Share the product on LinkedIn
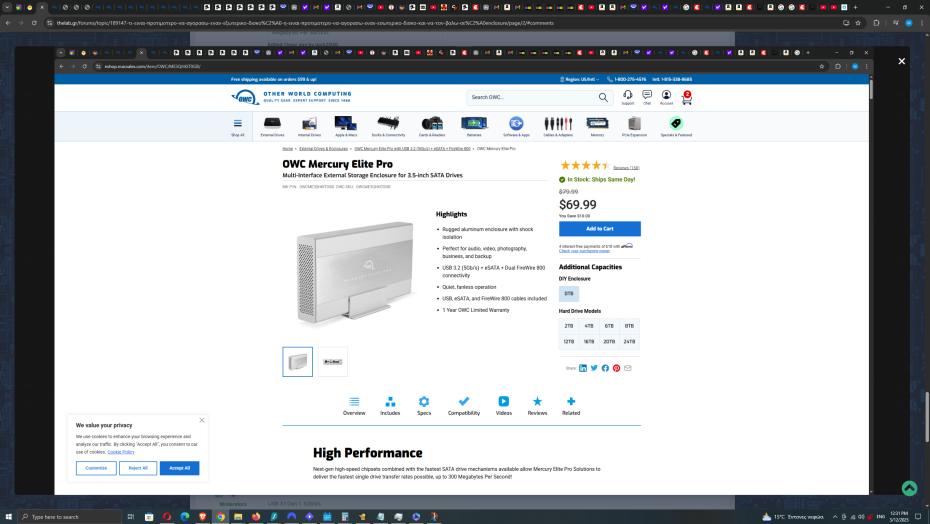Screen dimensions: 930x524 tap(583, 368)
